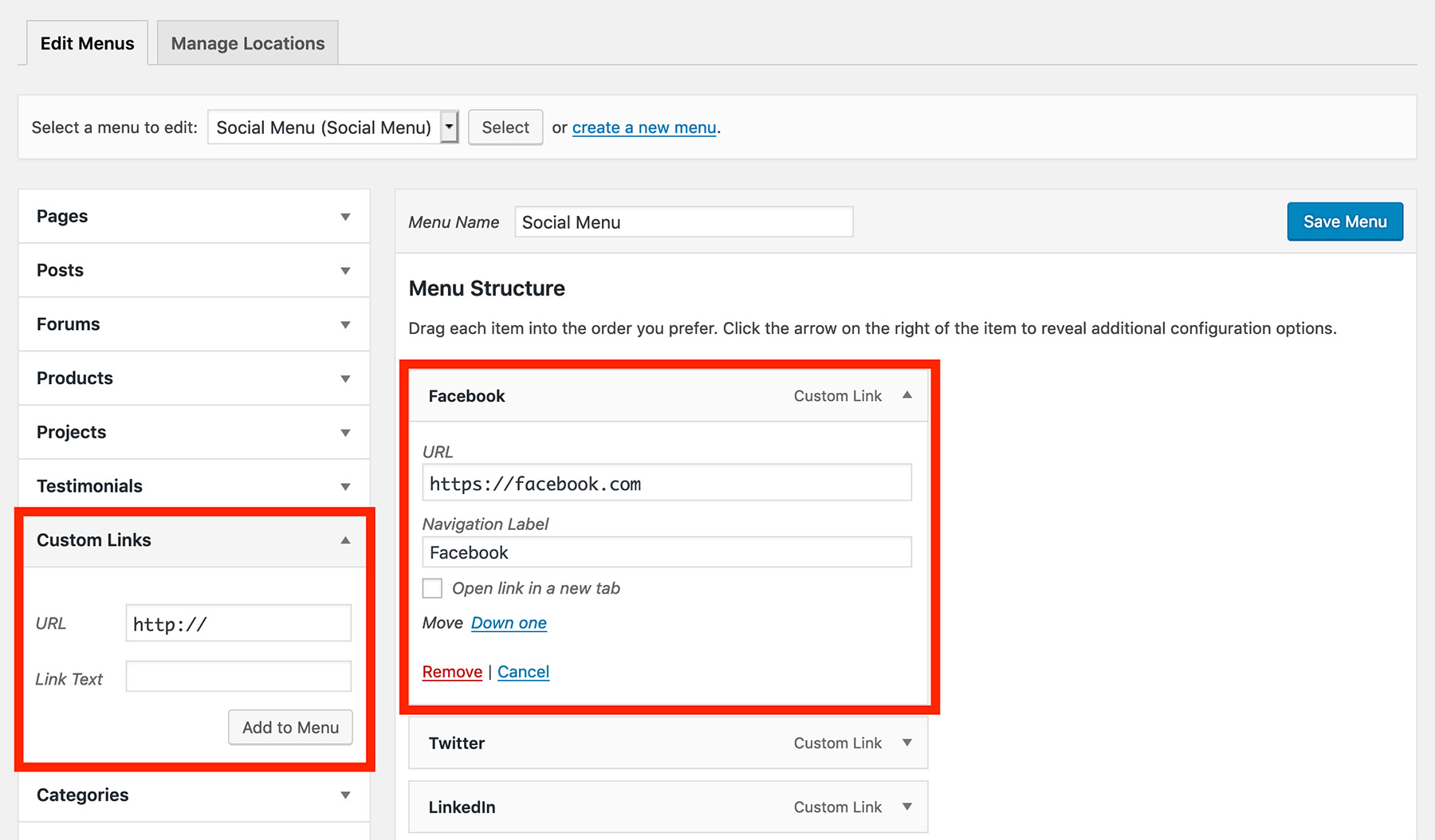Collapse the Custom Links panel

(x=345, y=540)
